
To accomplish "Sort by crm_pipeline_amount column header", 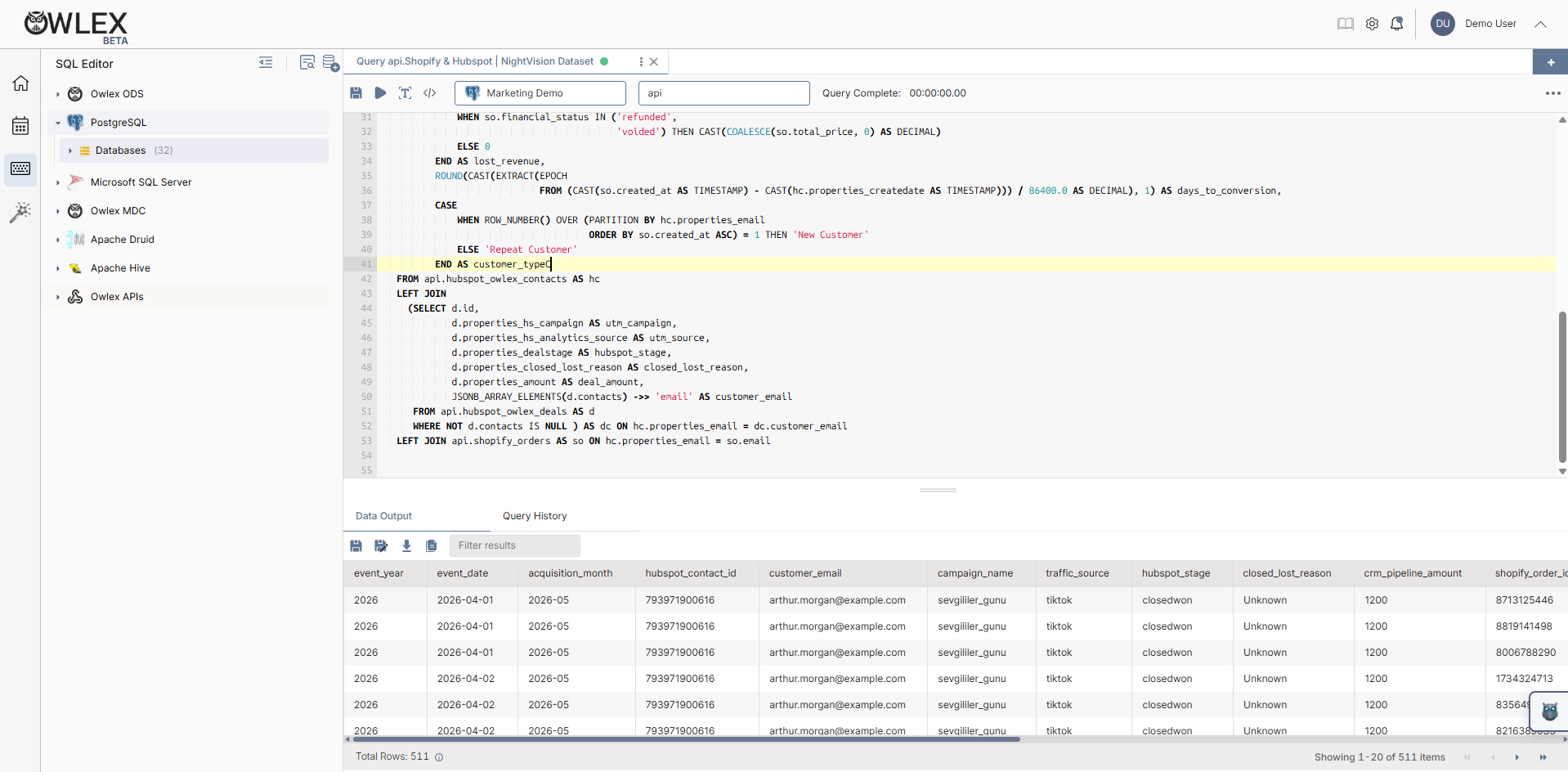I will pos(1413,573).
